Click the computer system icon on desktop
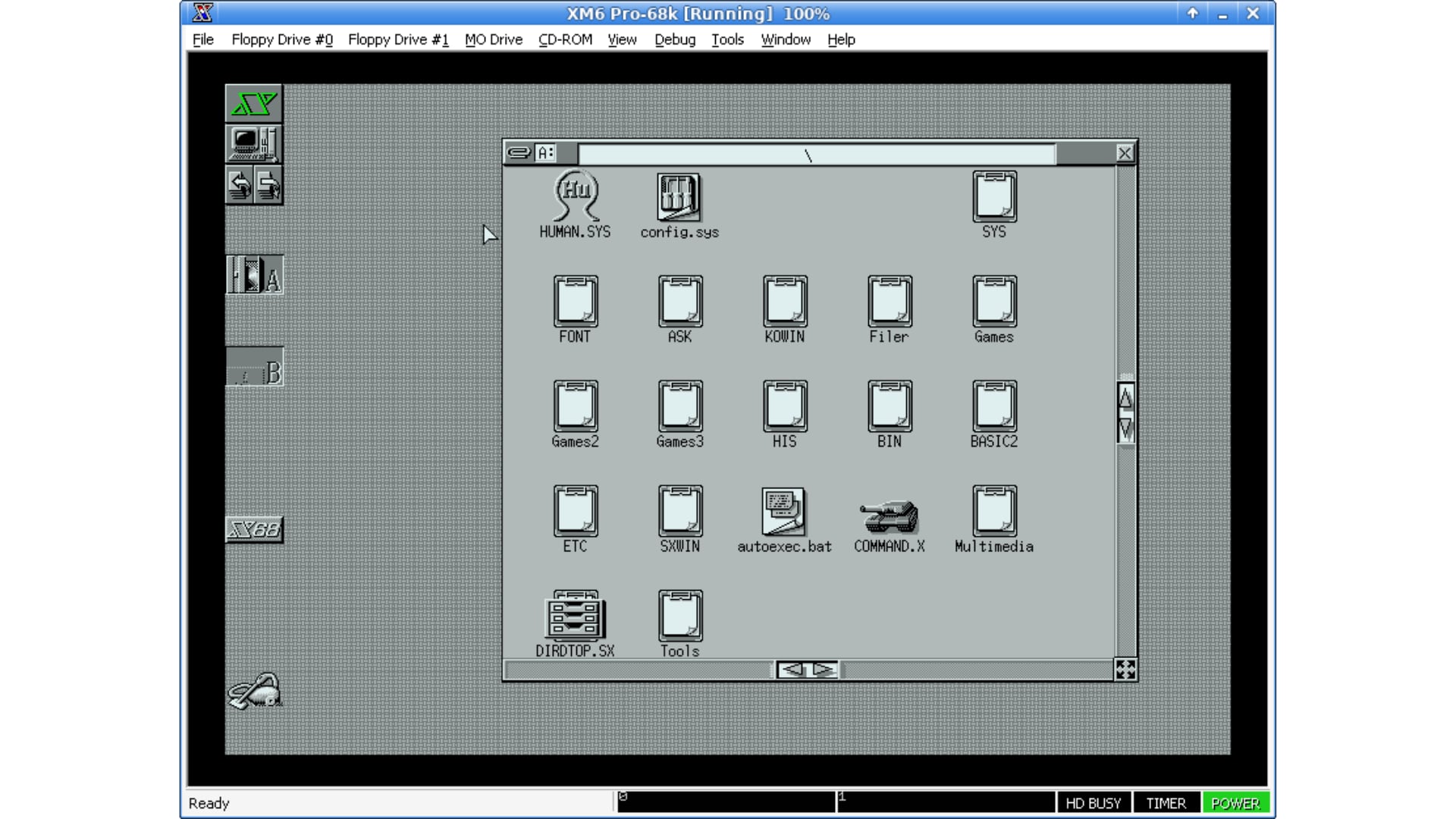This screenshot has width=1456, height=819. 254,144
